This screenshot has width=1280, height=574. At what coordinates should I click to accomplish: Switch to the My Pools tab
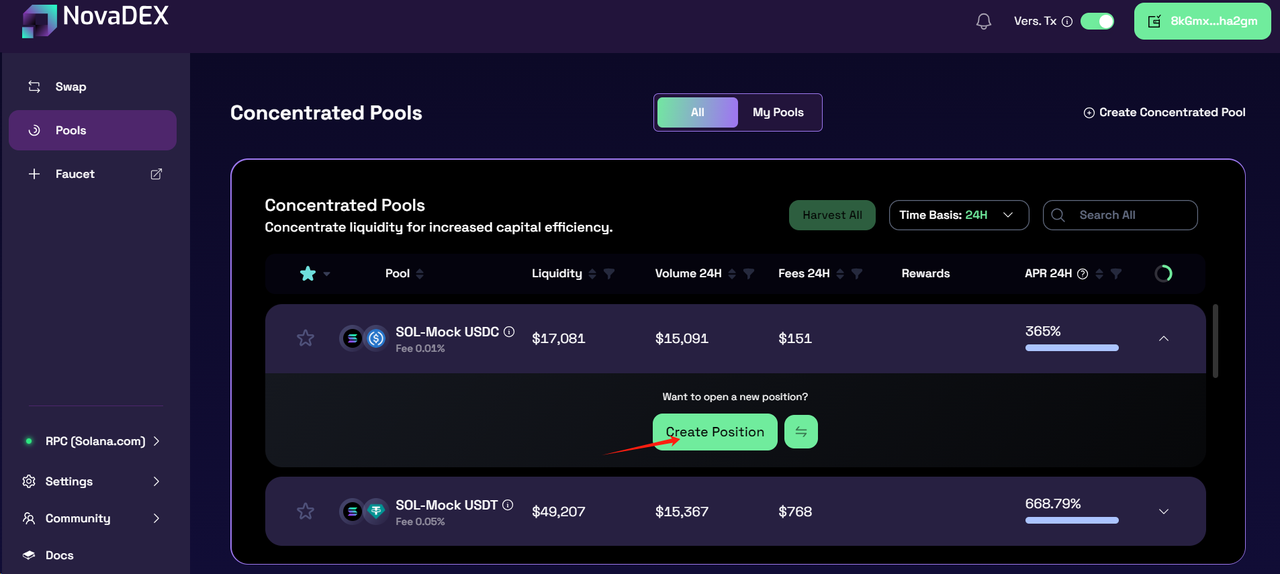[778, 112]
